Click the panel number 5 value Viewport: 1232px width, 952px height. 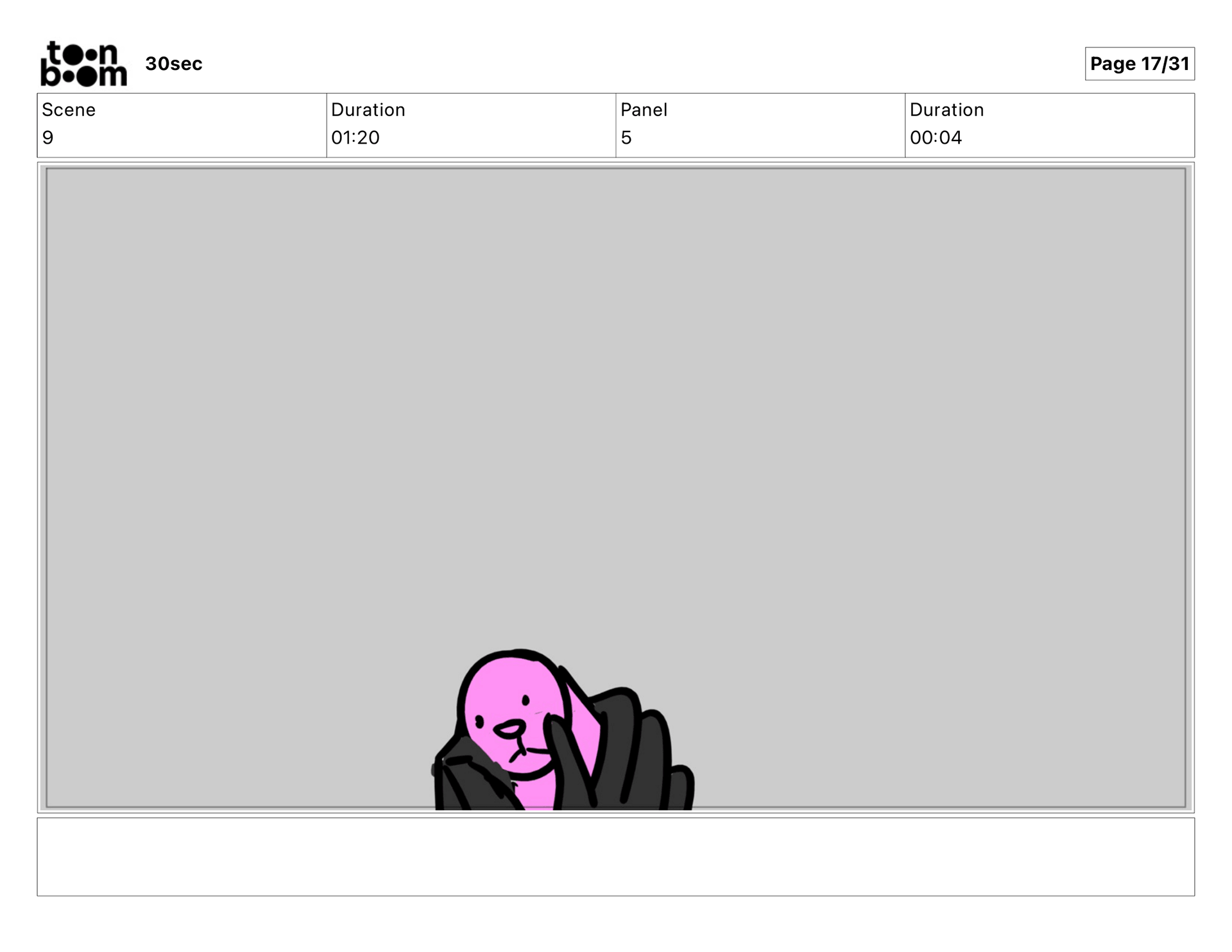pos(626,137)
